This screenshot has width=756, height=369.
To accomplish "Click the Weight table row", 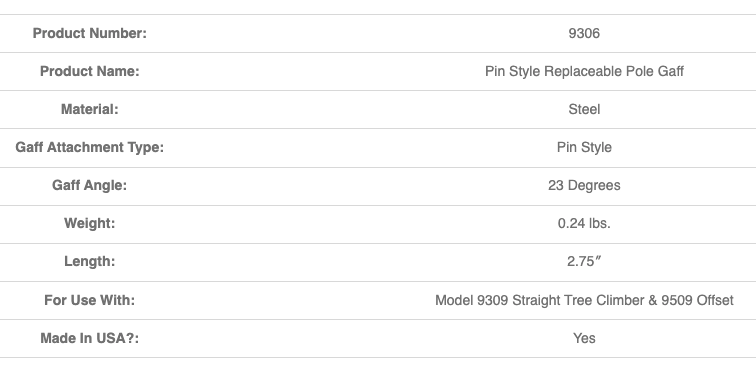I will pos(378,224).
